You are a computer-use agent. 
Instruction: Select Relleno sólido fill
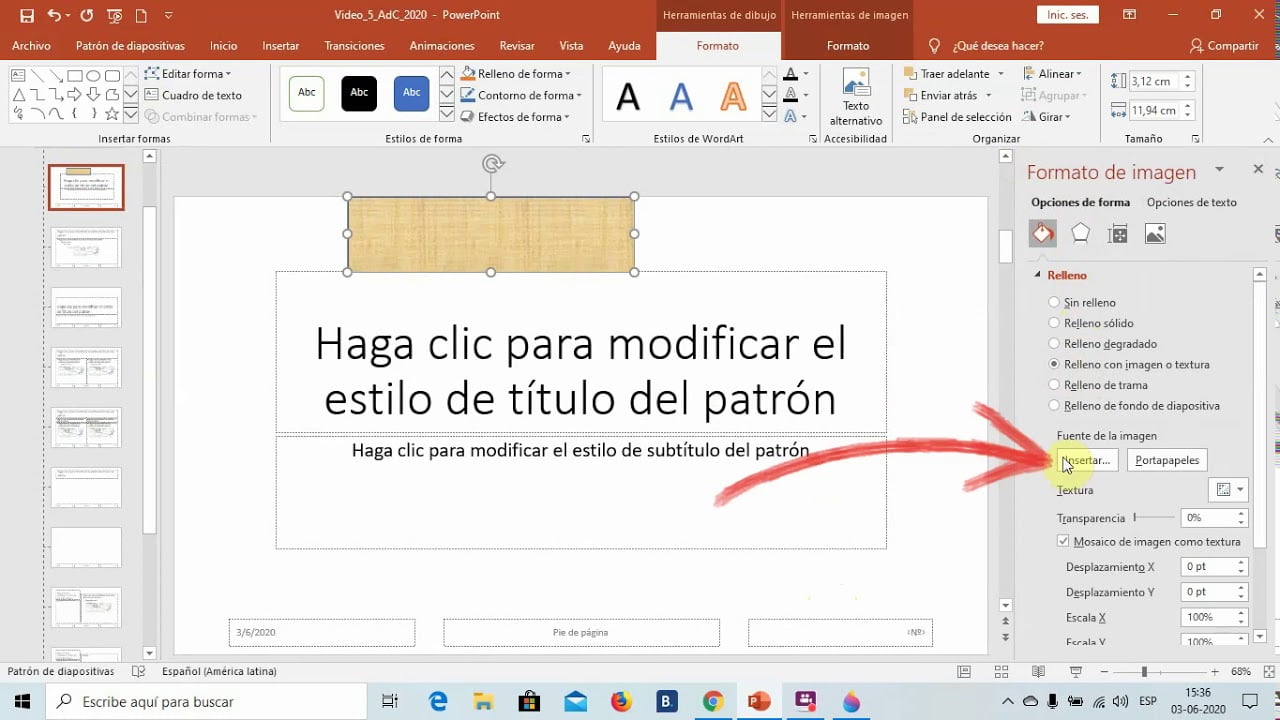click(1054, 322)
